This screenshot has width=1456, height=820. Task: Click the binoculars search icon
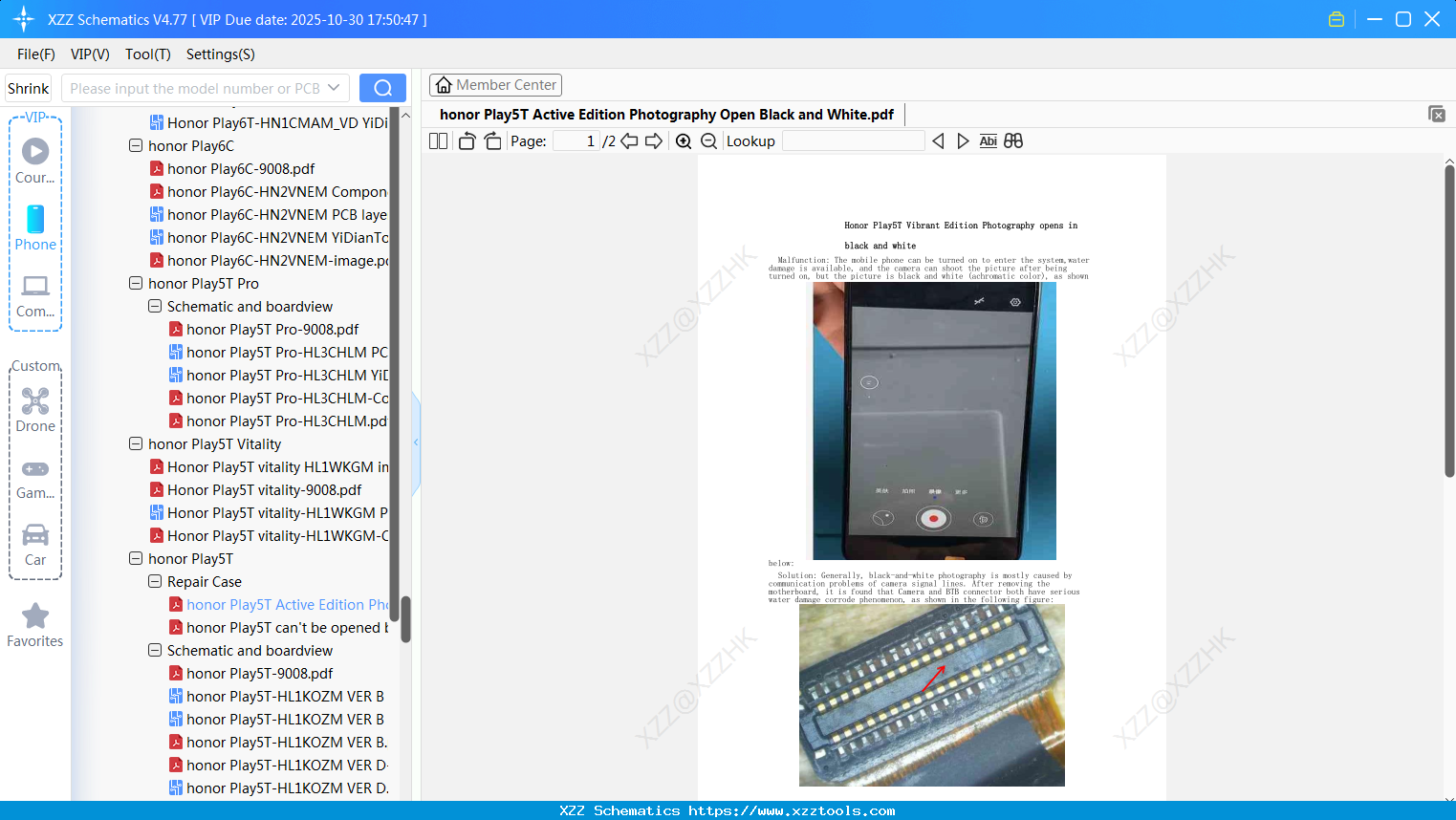1013,141
